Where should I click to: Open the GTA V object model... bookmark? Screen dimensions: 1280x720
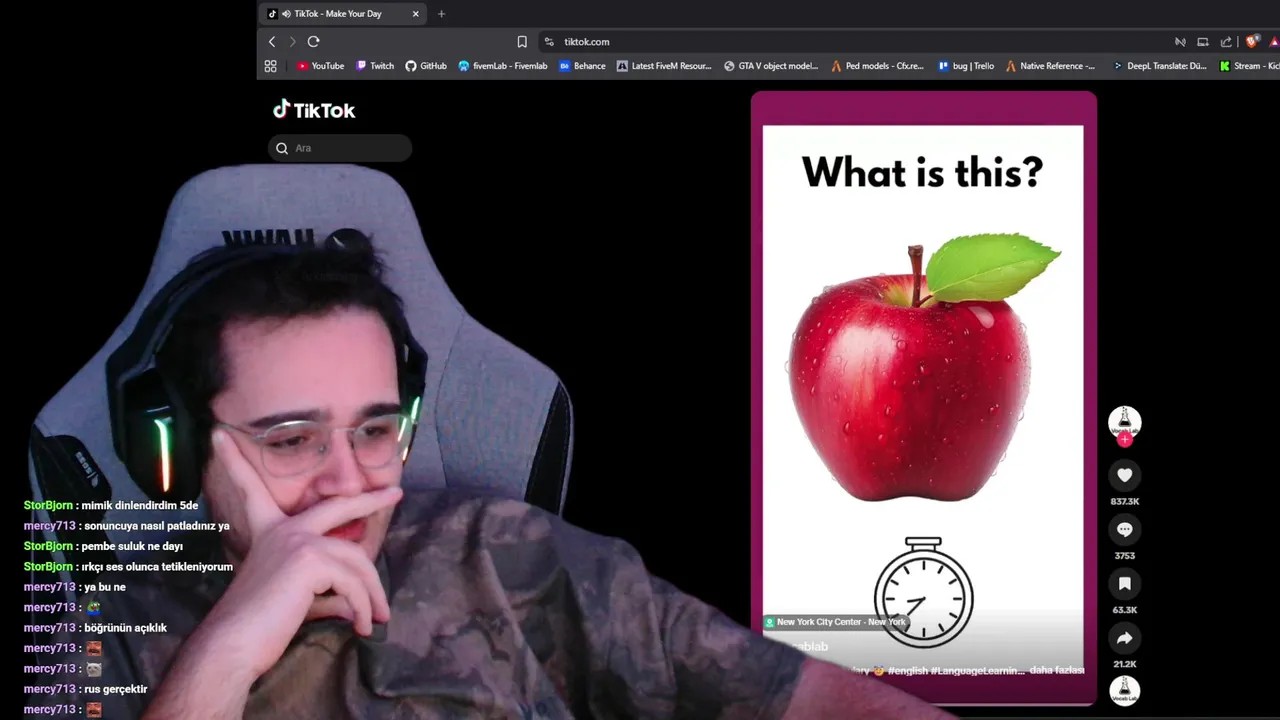point(770,66)
